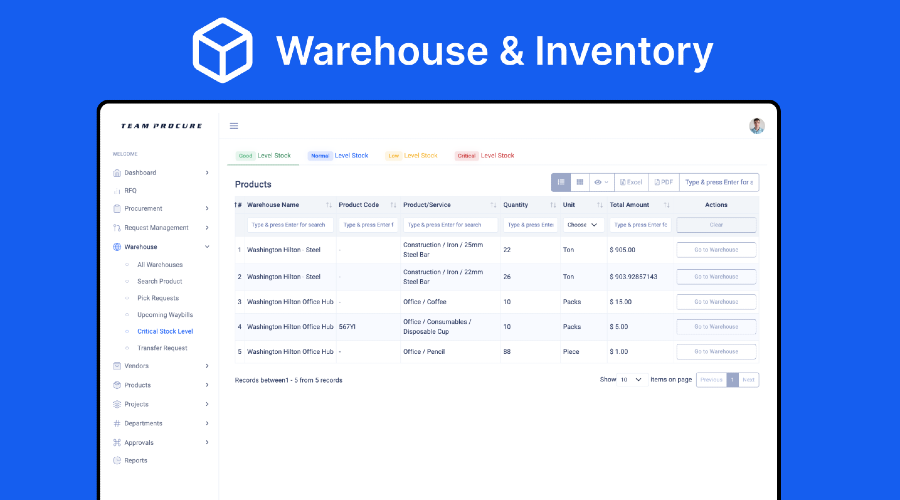This screenshot has height=500, width=900.
Task: Focus the global table search field
Action: click(x=719, y=182)
